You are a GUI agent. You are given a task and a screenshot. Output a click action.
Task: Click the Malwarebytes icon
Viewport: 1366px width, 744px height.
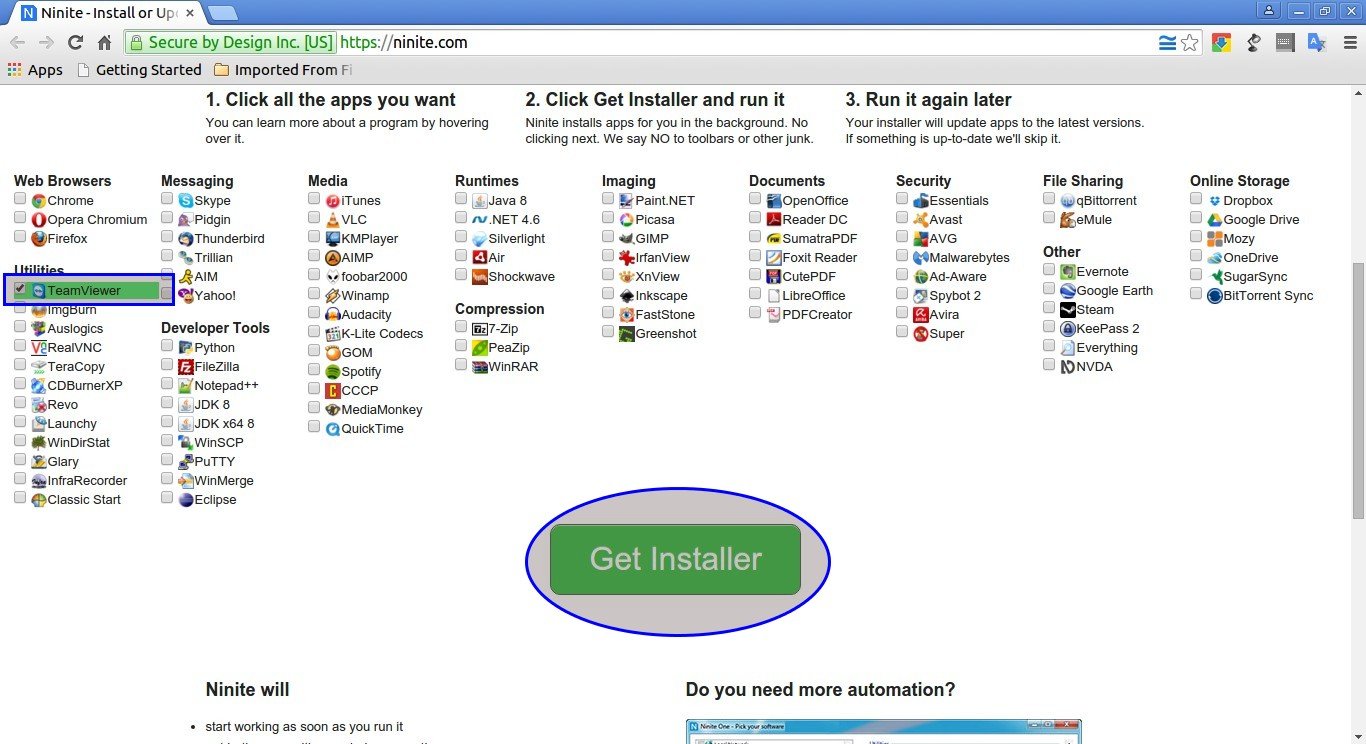(921, 258)
